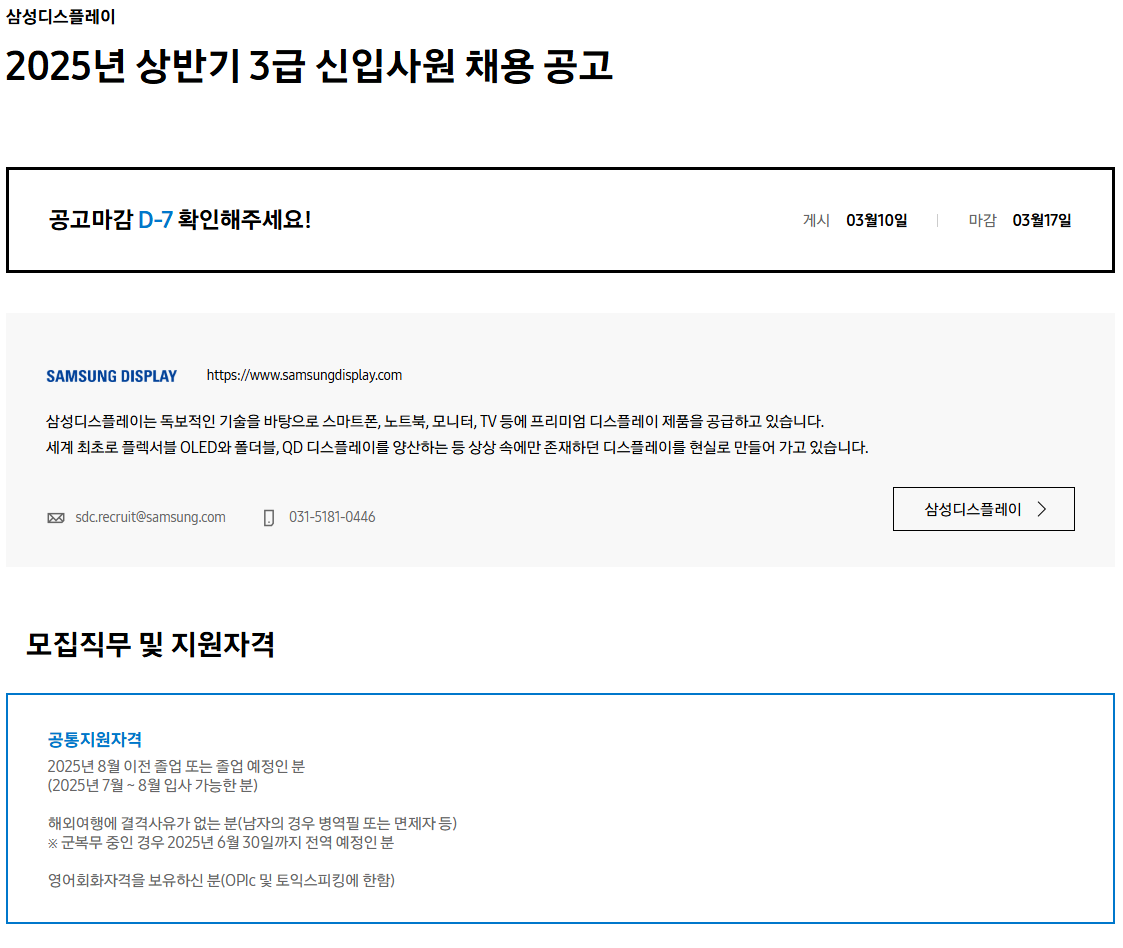Select the line (2025년 7월 ~ 8월 입사 가능한 분)

coord(153,785)
